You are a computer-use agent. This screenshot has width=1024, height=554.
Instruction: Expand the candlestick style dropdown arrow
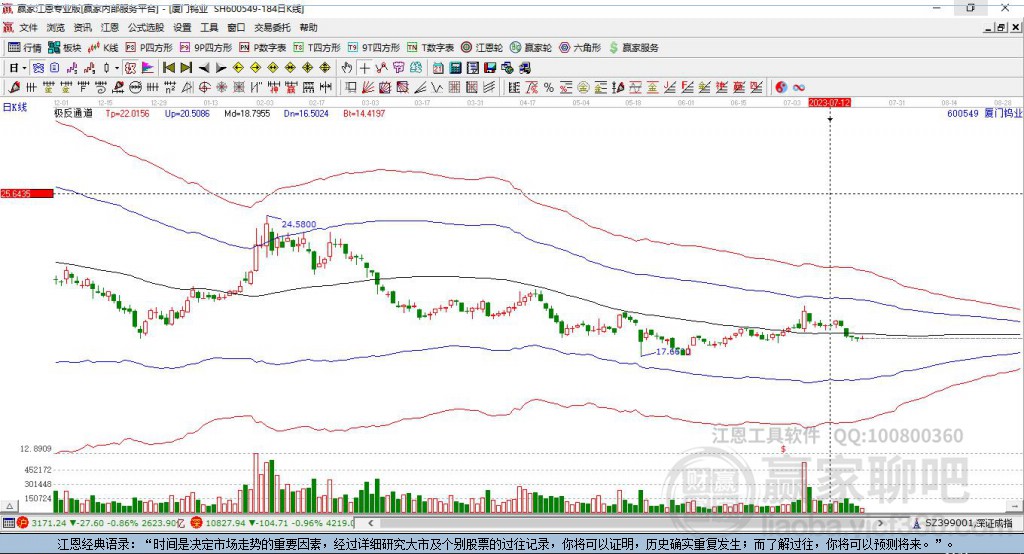tap(117, 68)
